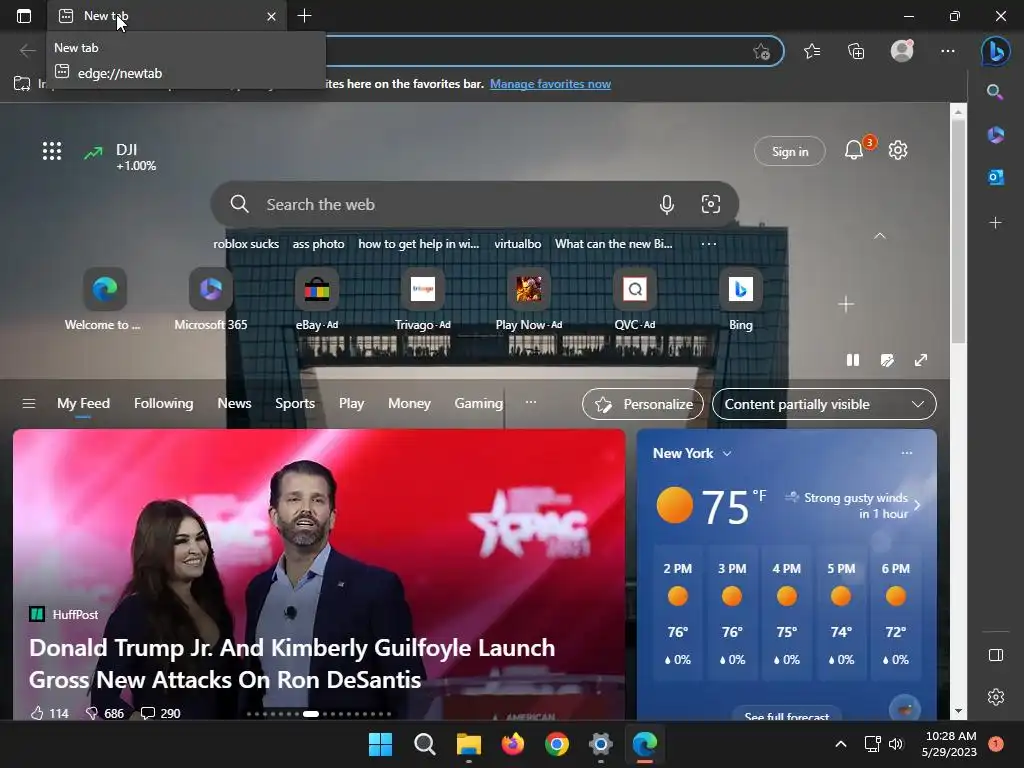Close the New tab tab
This screenshot has width=1024, height=768.
pyautogui.click(x=271, y=16)
